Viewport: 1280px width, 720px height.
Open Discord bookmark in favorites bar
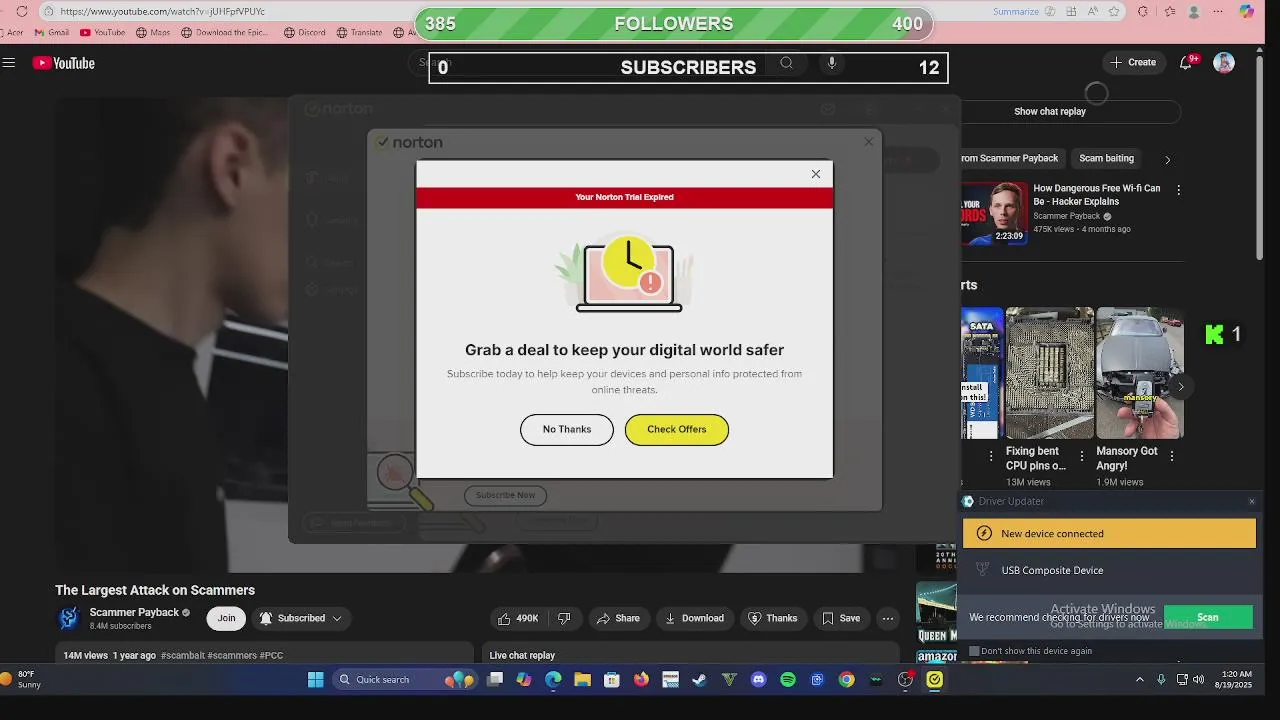[x=305, y=32]
